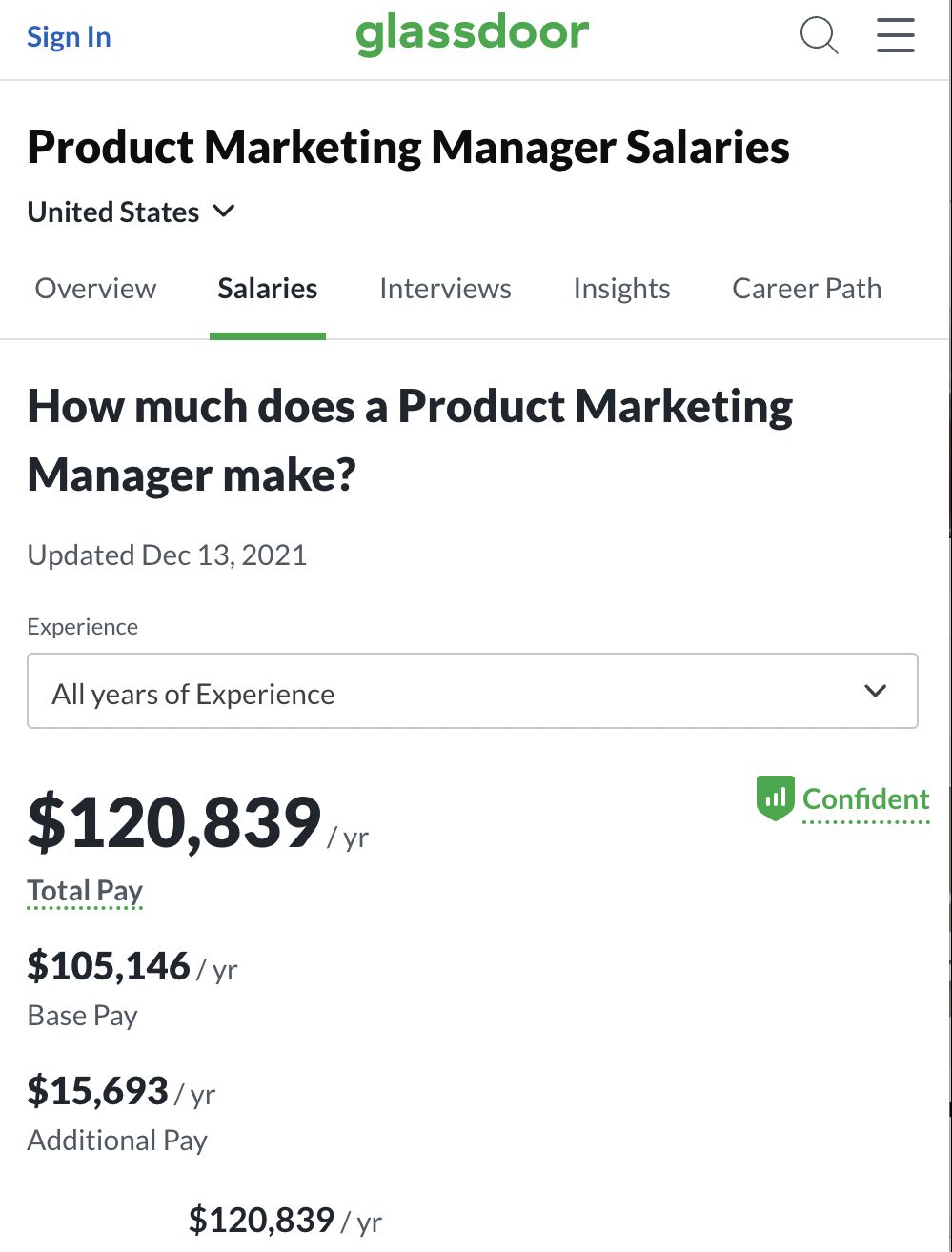Click the dotted Total Pay link
The height and width of the screenshot is (1252, 952).
tap(85, 891)
